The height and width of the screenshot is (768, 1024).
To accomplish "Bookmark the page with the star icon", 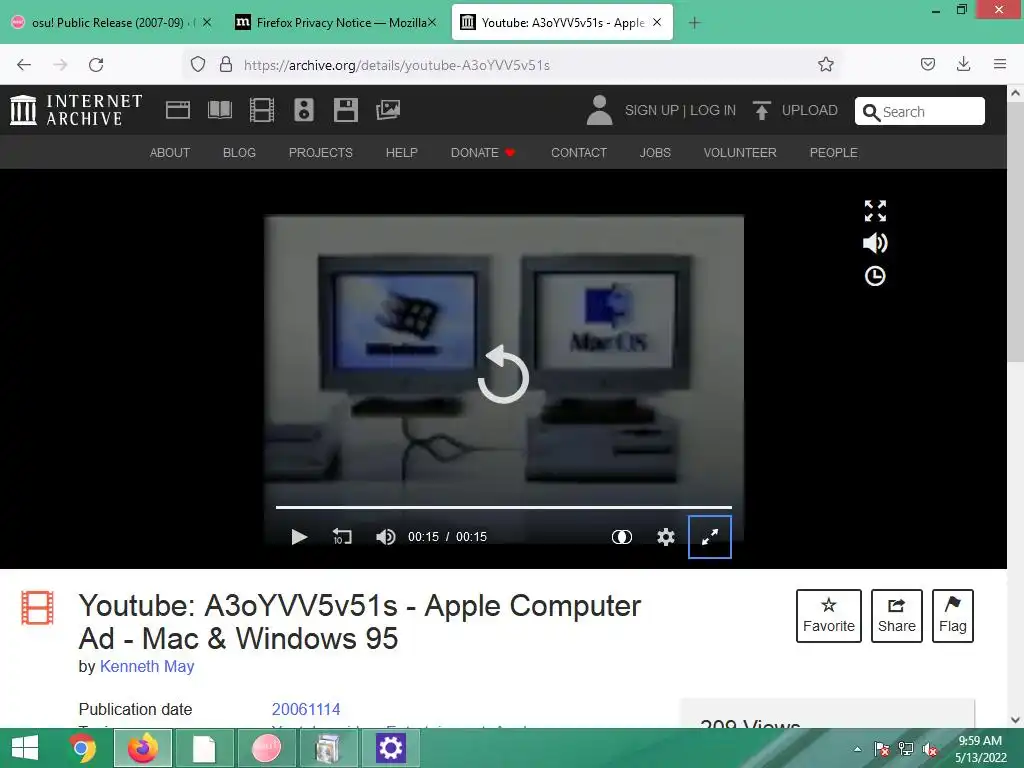I will 825,65.
